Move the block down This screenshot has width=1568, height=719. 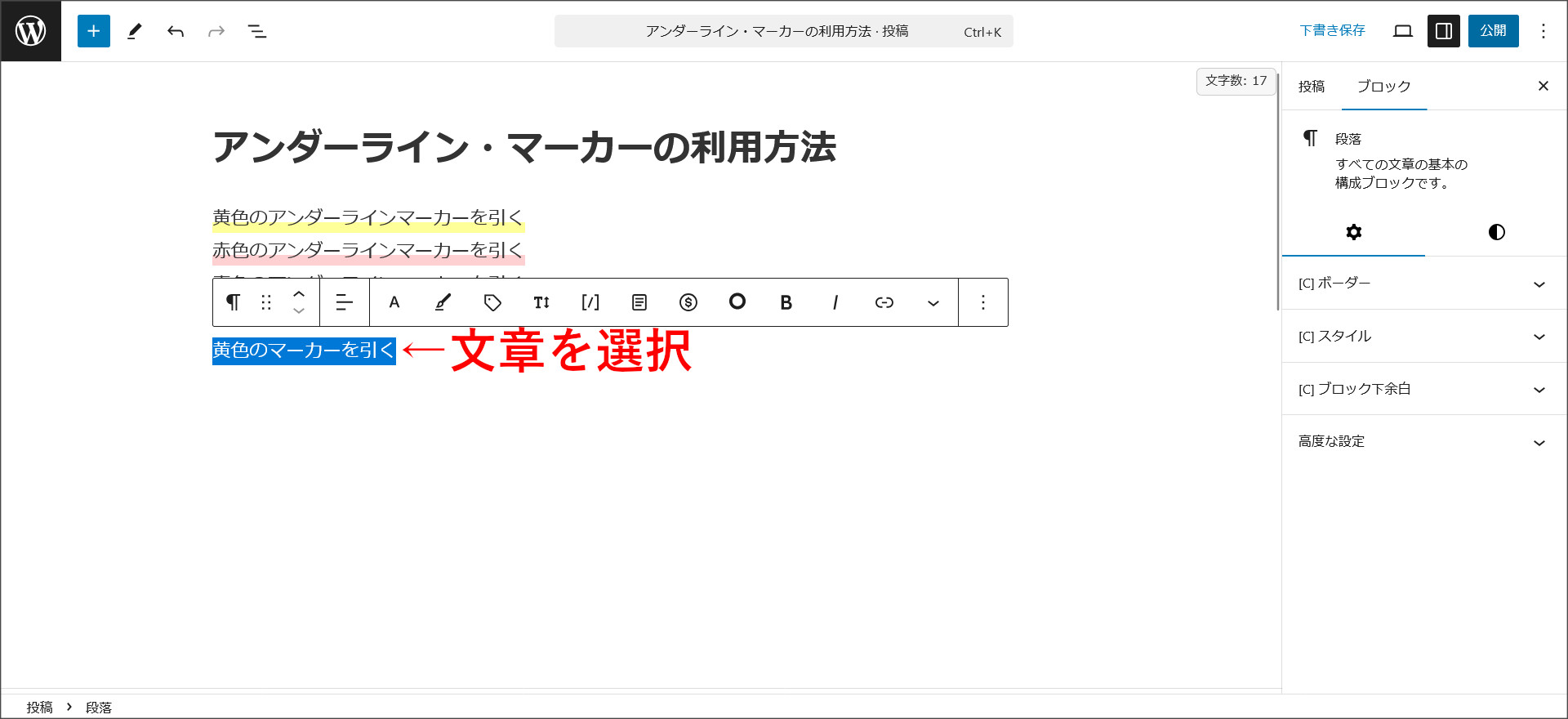(299, 311)
